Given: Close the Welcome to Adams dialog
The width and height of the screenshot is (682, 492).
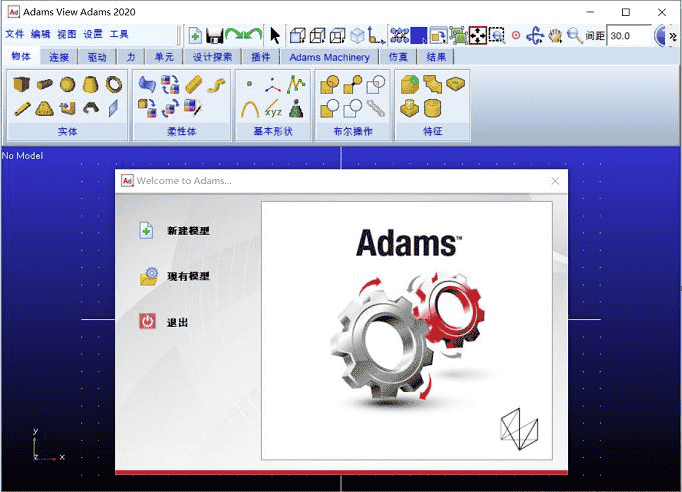Looking at the screenshot, I should click(x=555, y=181).
